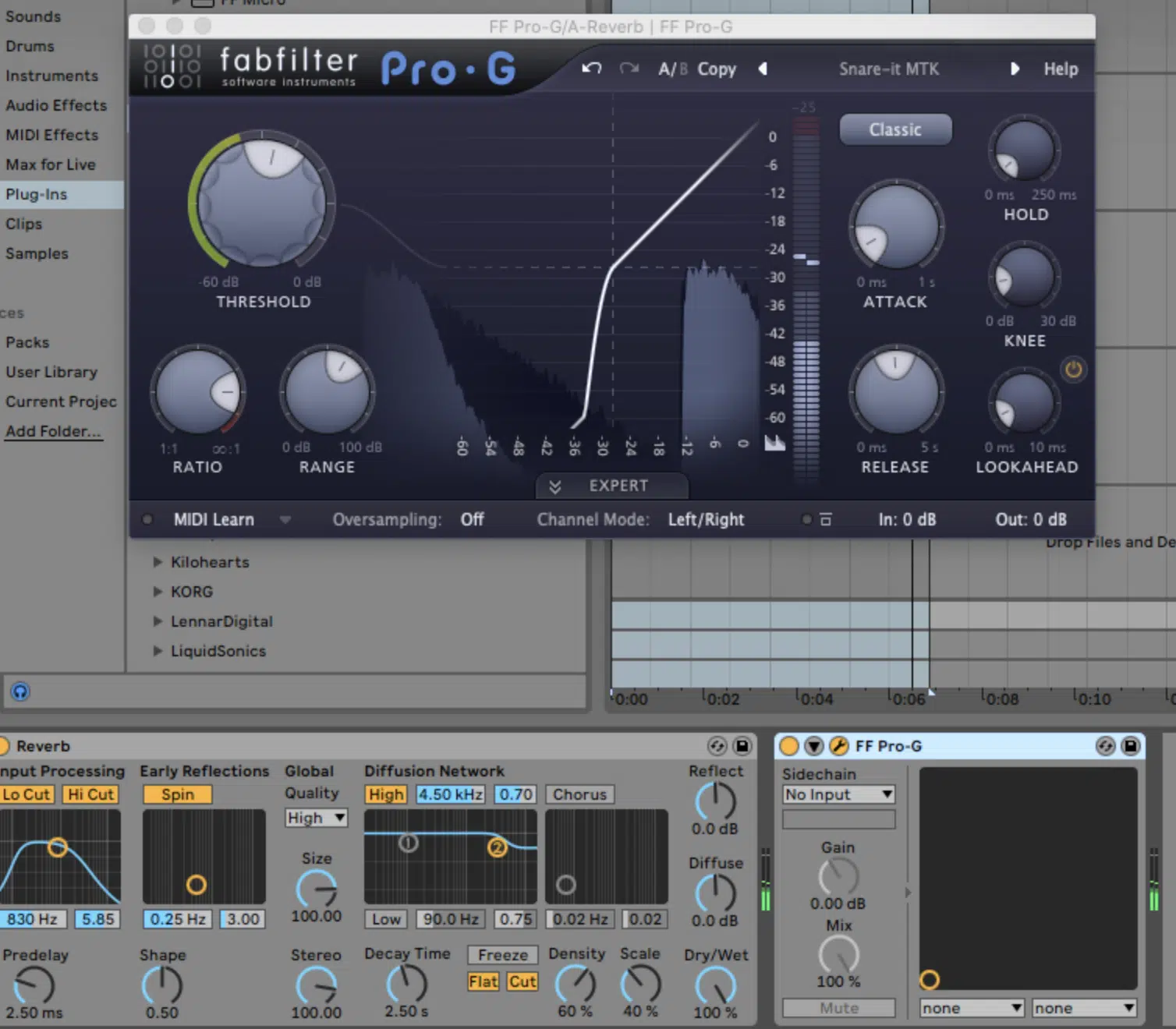Toggle the Low shelf button in Reverb
Screen dimensions: 1176x1029
(x=386, y=919)
